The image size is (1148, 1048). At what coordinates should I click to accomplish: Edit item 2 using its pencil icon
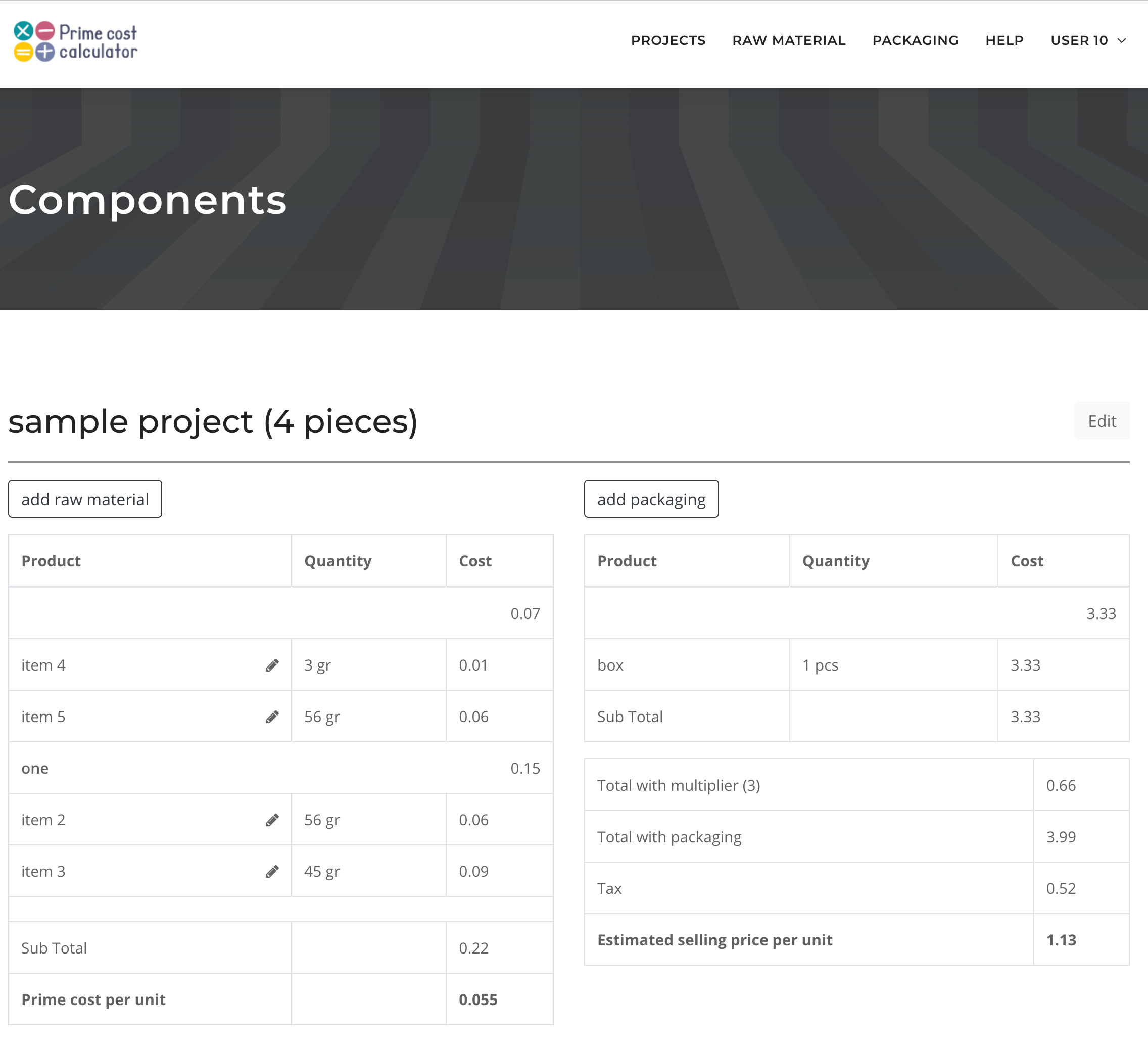click(272, 820)
